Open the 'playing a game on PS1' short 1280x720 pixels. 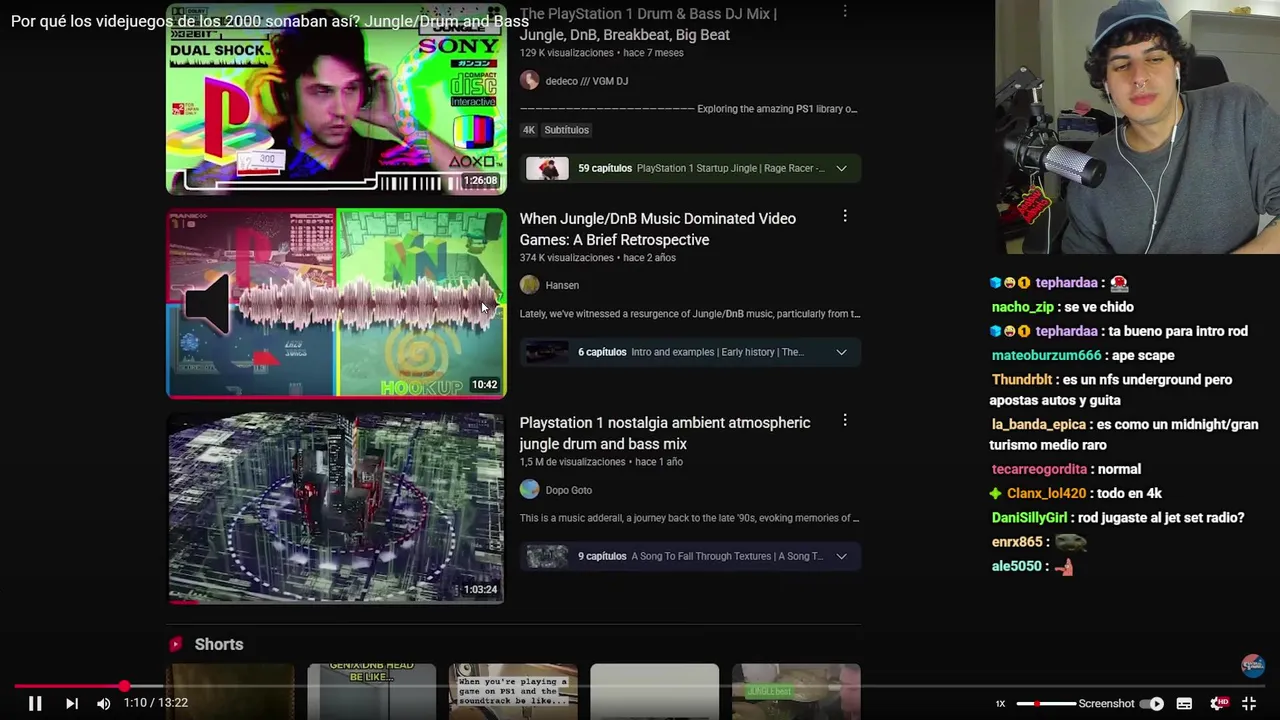pyautogui.click(x=513, y=692)
